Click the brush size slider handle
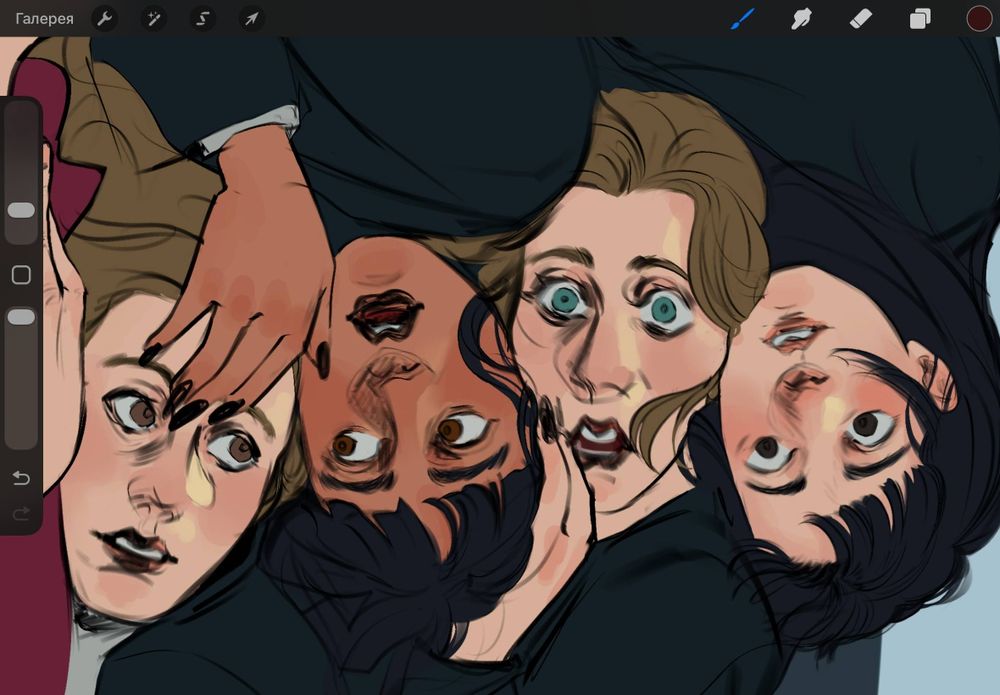Viewport: 1000px width, 695px height. (x=21, y=210)
